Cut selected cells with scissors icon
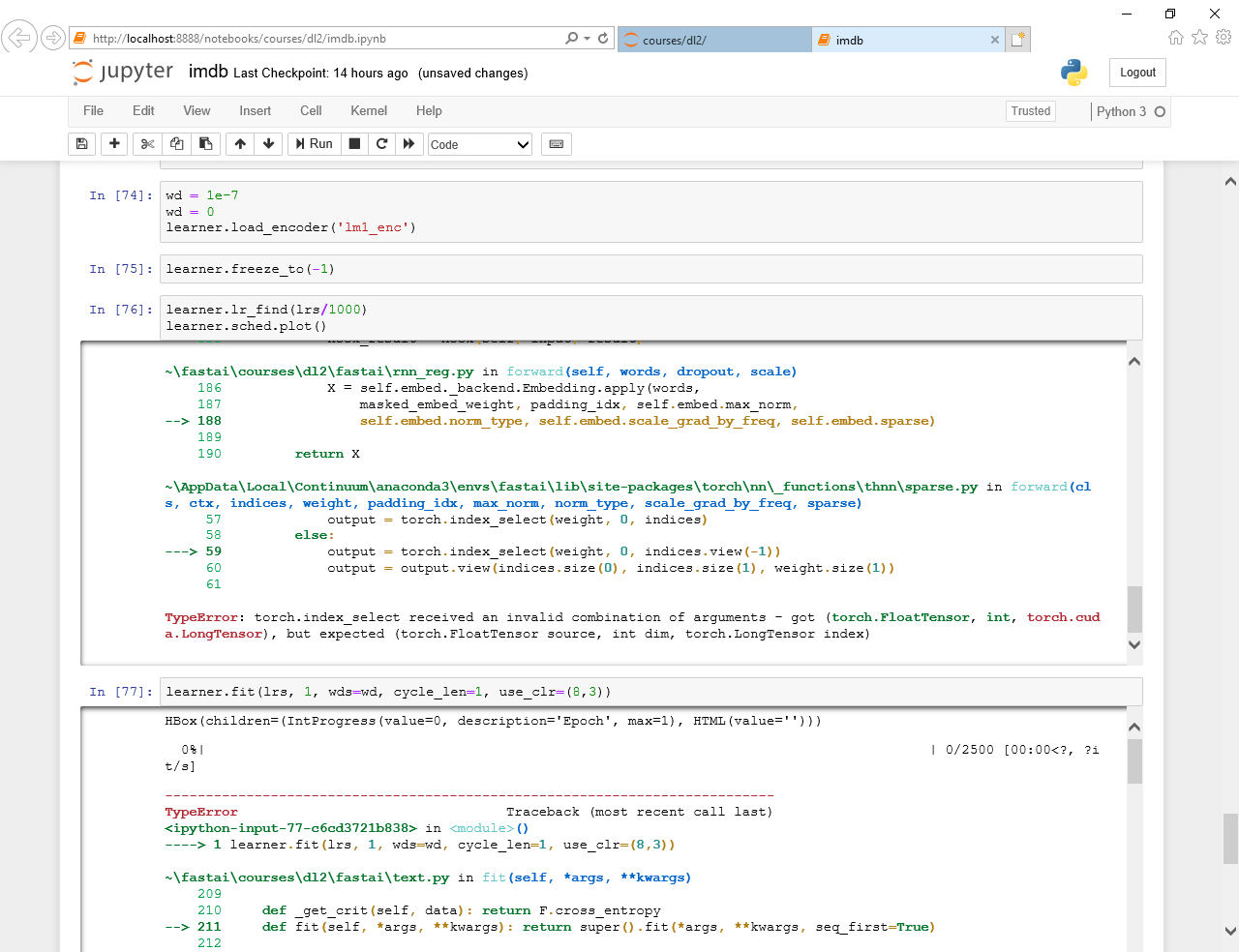1239x952 pixels. click(147, 144)
